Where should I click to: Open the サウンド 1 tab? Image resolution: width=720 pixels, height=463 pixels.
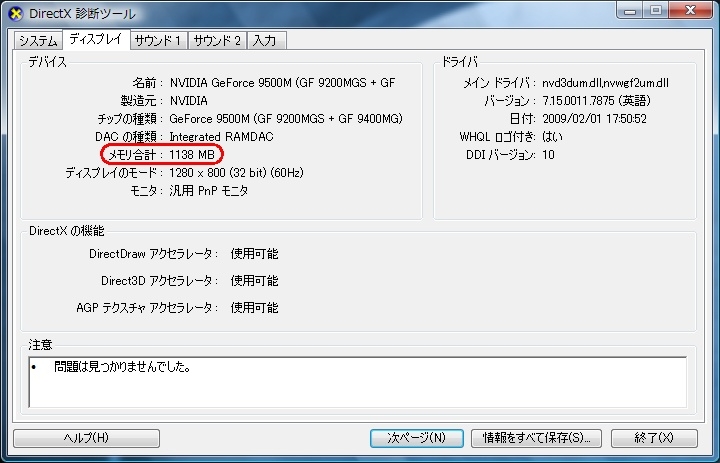click(158, 40)
